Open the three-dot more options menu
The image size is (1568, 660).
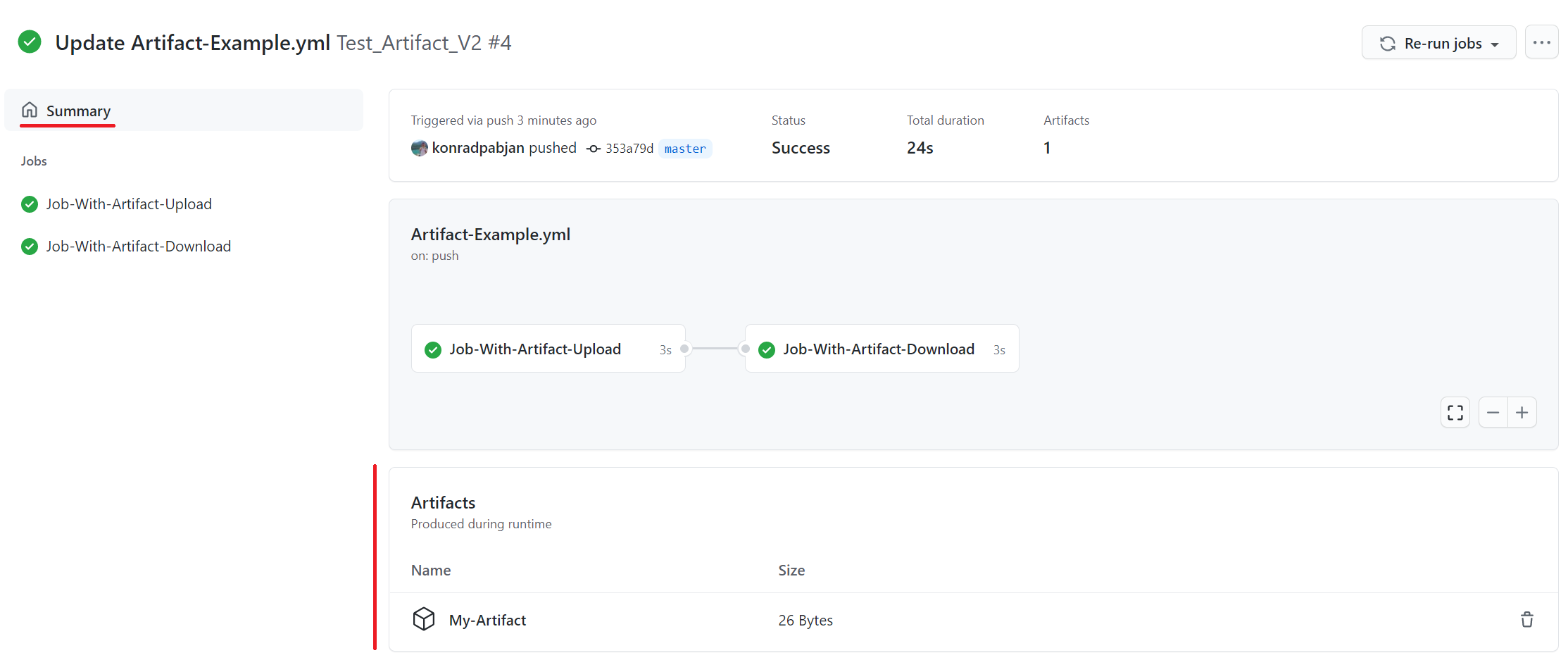pos(1541,43)
